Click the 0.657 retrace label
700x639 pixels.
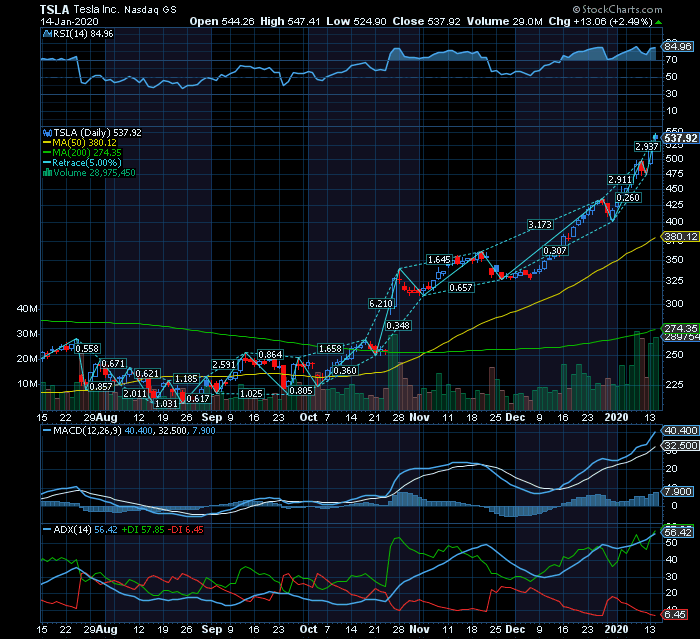point(461,288)
